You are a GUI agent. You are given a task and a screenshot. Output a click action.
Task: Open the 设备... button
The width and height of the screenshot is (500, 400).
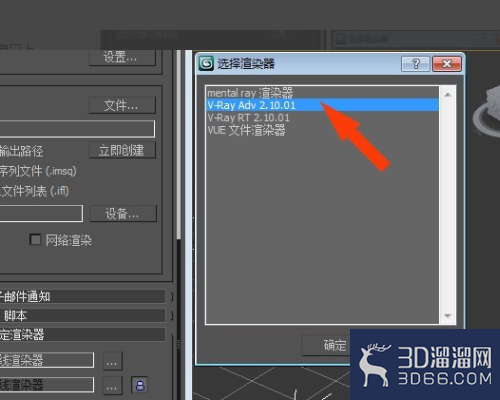coord(123,213)
